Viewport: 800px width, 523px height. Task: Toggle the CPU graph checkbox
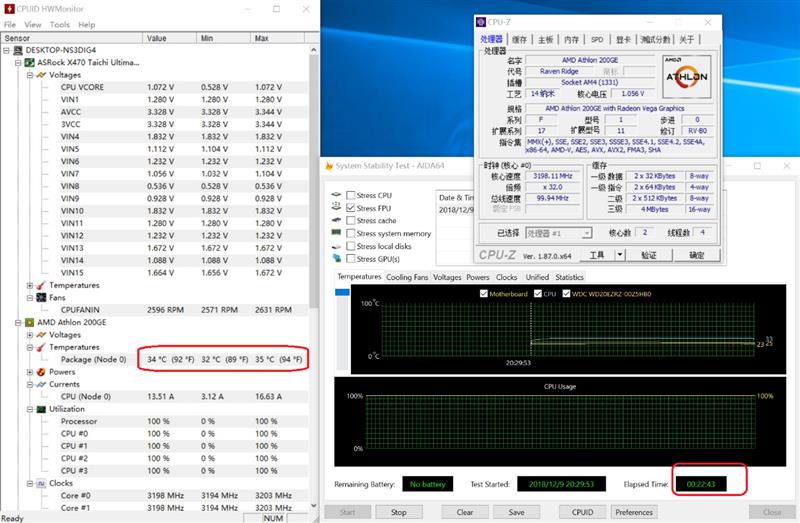(x=538, y=293)
